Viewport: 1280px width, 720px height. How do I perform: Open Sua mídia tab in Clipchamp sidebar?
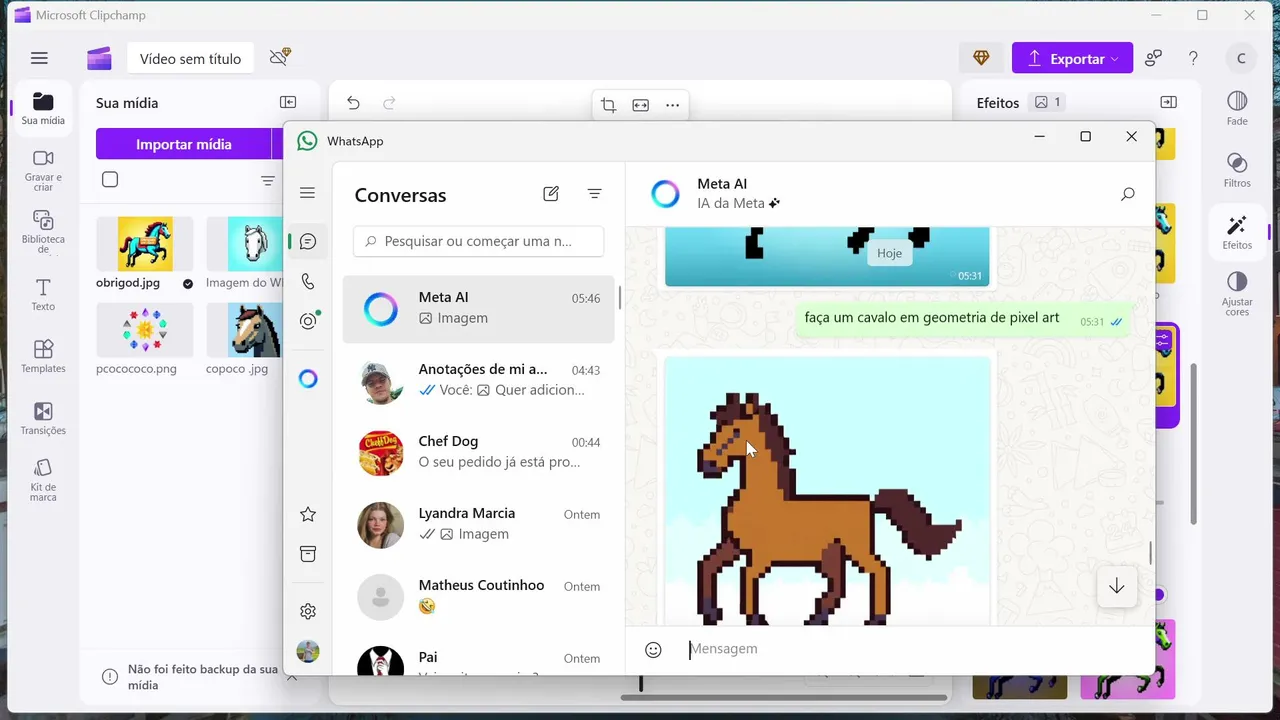click(43, 109)
